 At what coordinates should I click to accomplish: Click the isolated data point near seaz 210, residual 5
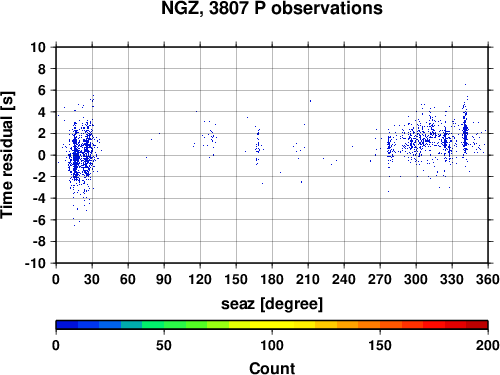[310, 101]
